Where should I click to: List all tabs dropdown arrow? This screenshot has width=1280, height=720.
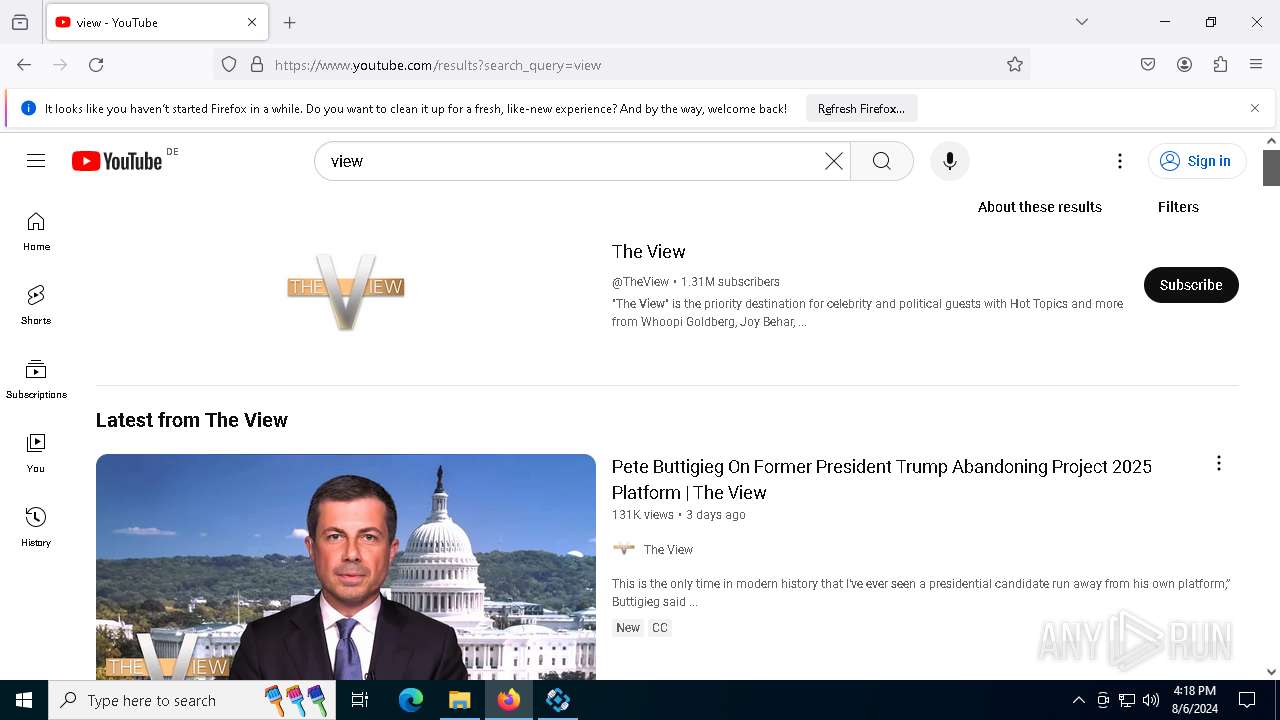[1081, 22]
